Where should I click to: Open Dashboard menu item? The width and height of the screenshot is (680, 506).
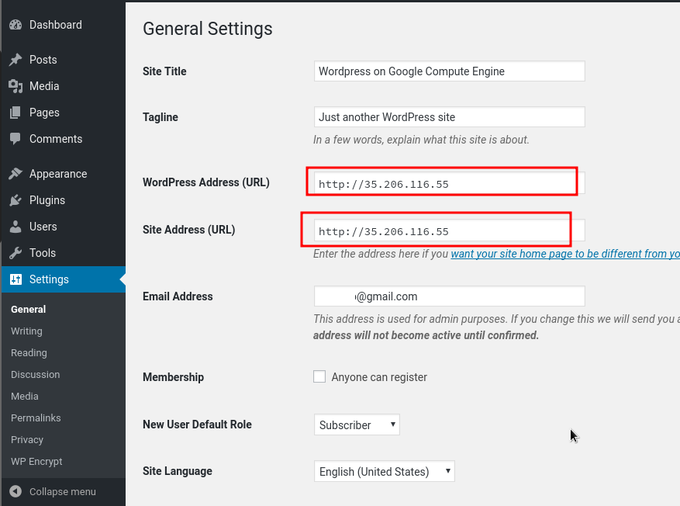[x=56, y=25]
